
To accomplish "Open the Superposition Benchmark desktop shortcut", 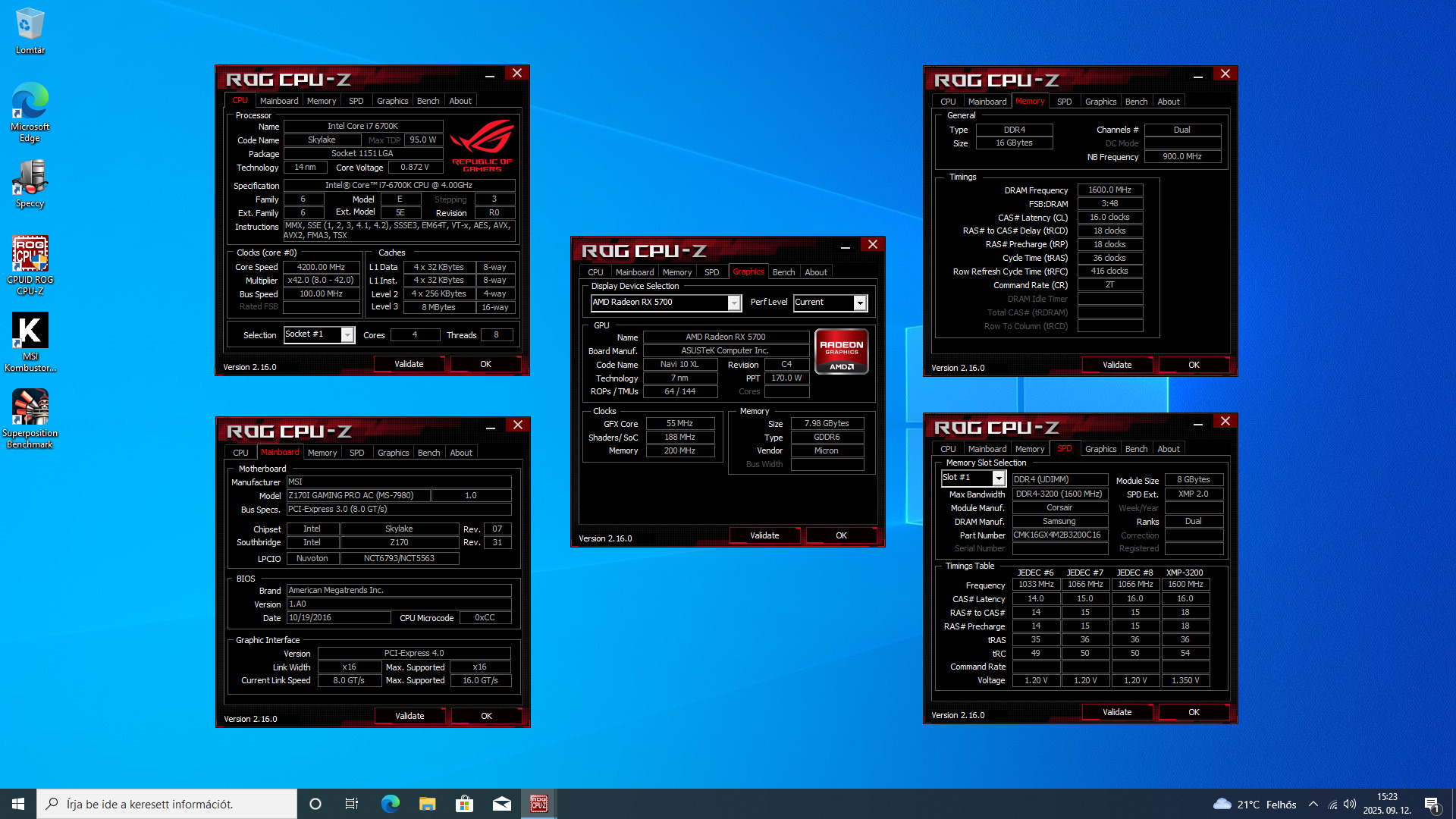I will (30, 408).
